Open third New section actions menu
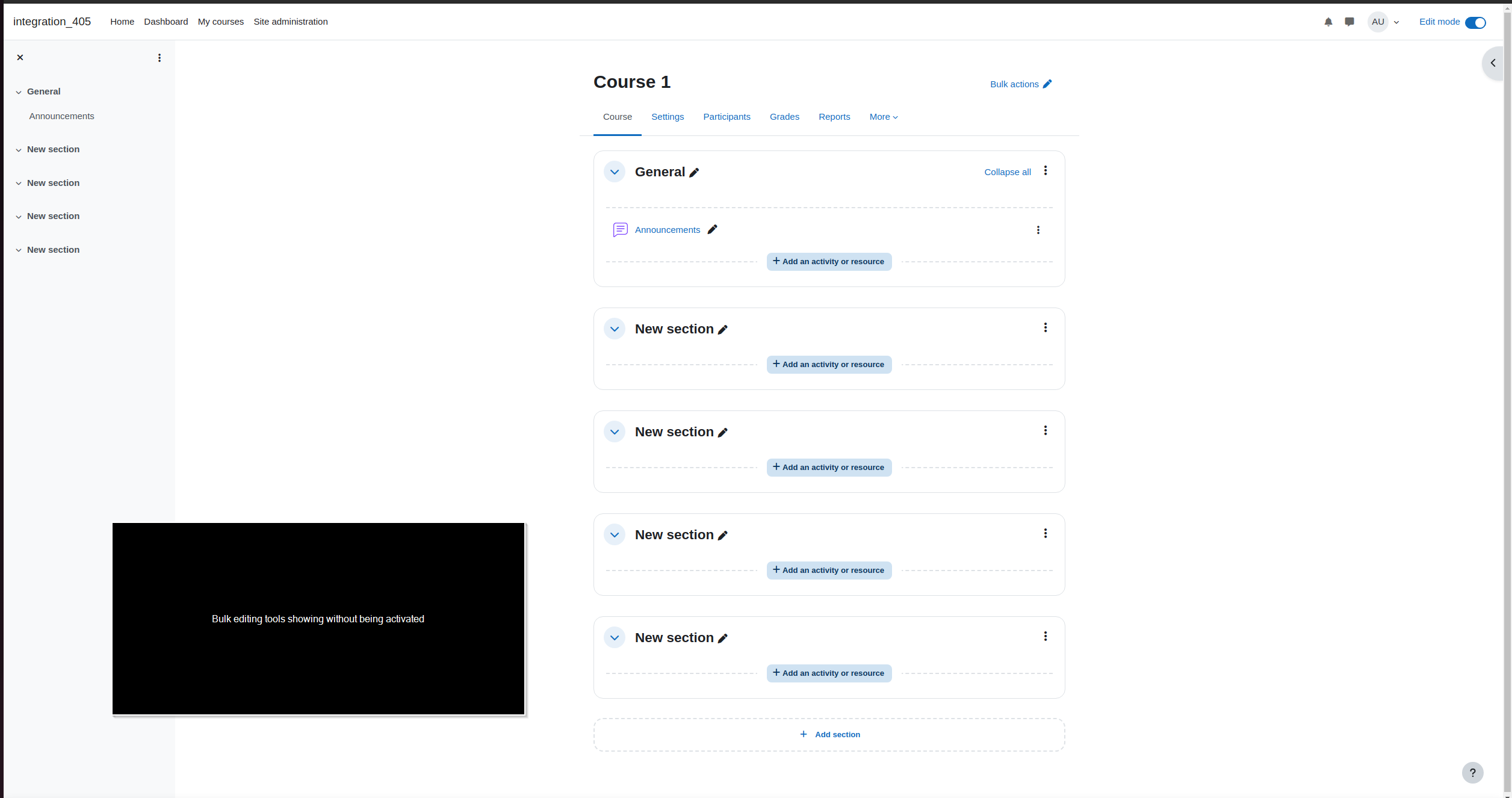The image size is (1512, 798). (1046, 534)
